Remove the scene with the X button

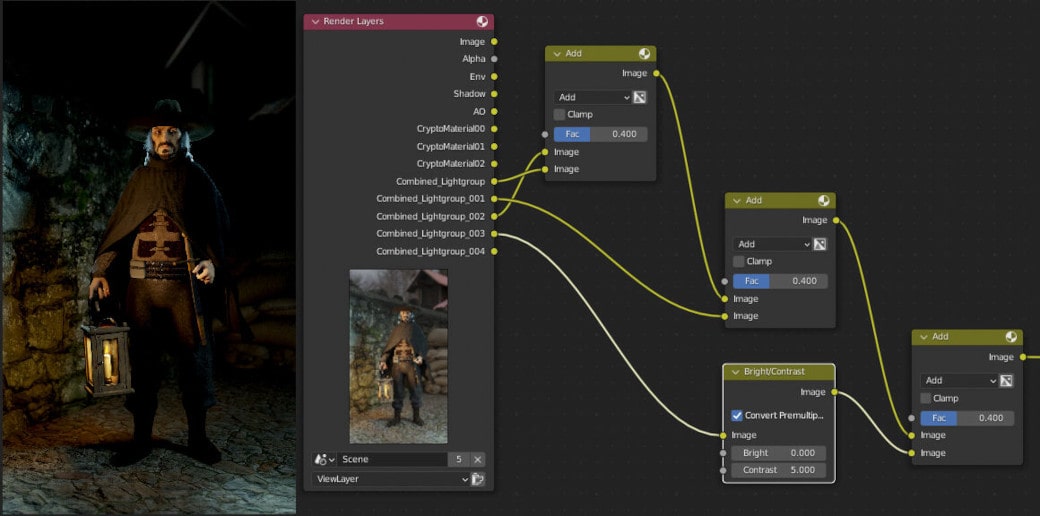478,459
